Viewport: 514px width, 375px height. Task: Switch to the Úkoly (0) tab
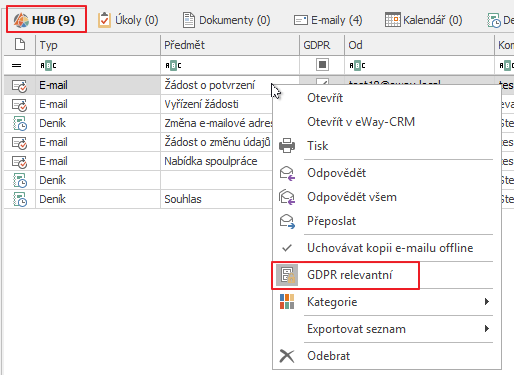(x=128, y=20)
